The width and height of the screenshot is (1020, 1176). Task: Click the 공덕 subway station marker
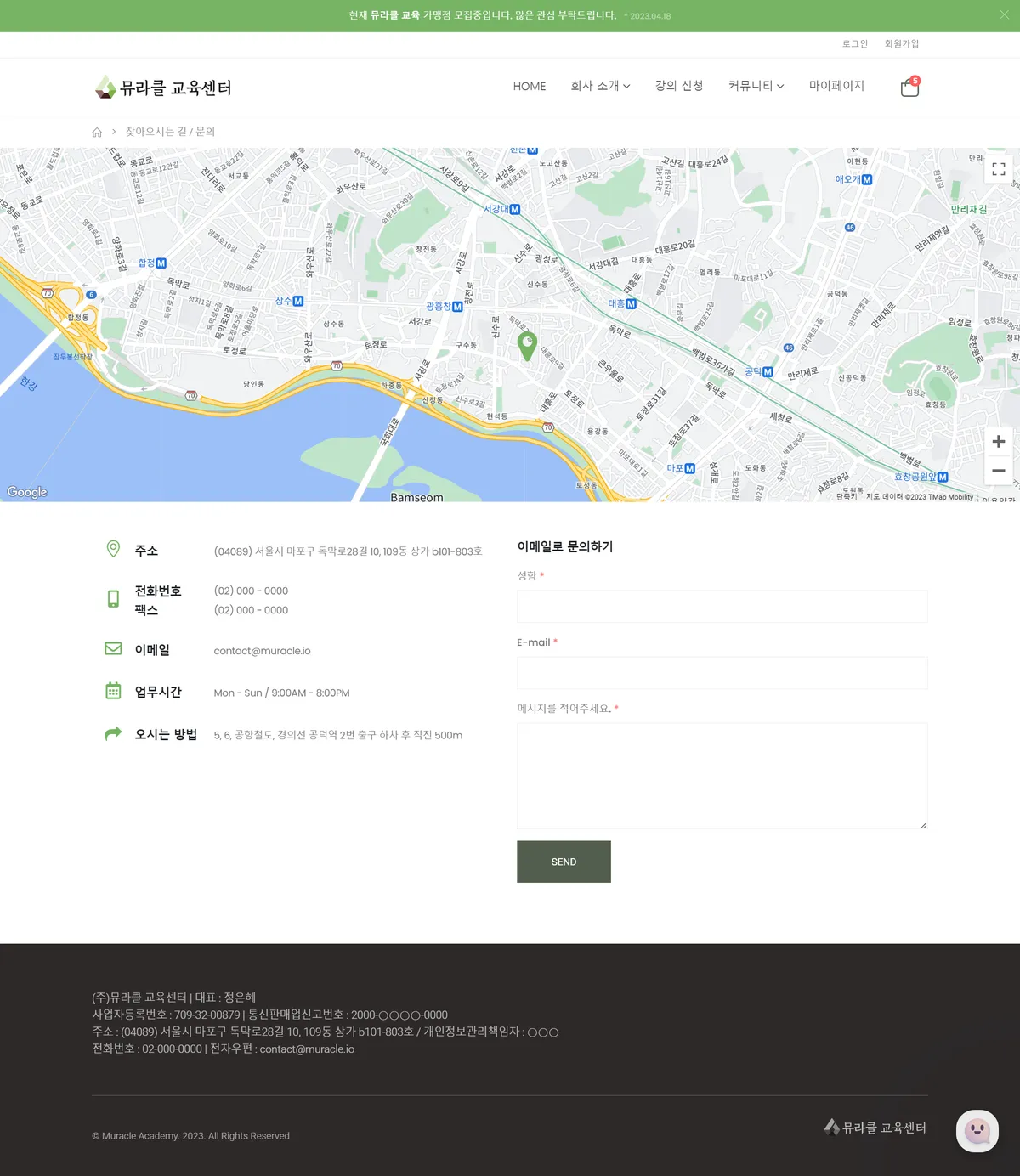click(x=759, y=371)
